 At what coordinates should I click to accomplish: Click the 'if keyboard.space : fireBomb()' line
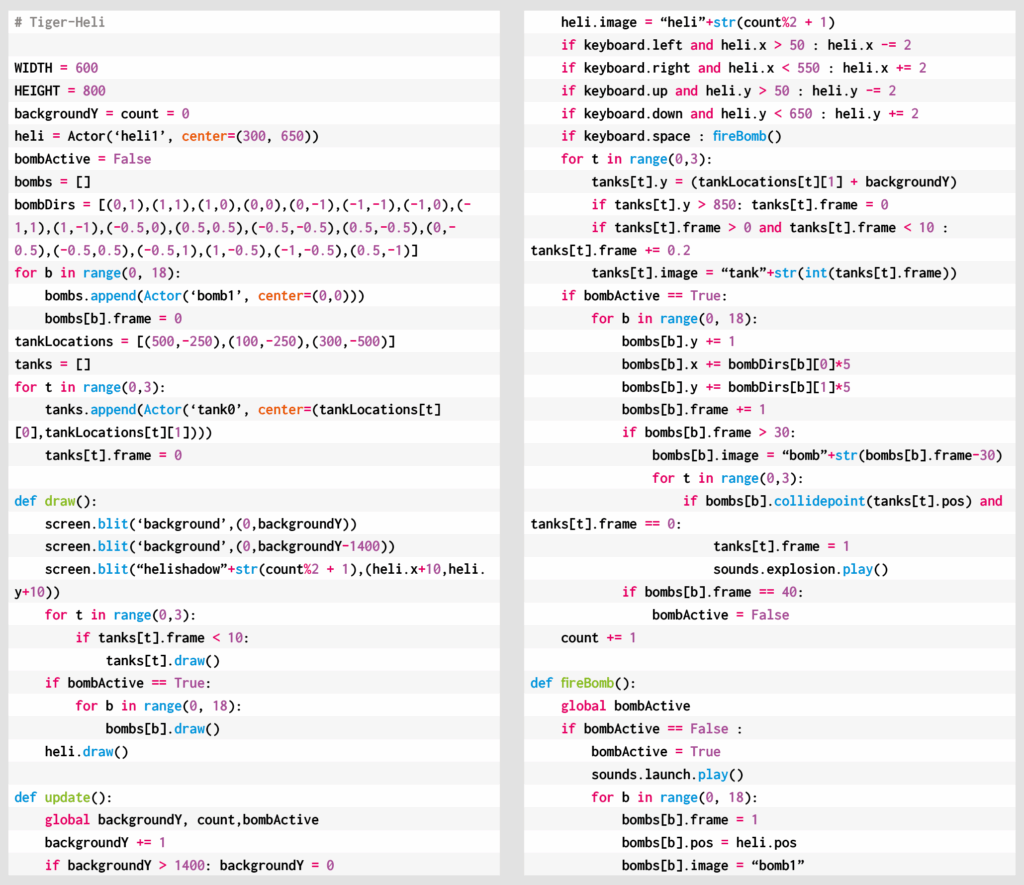671,136
